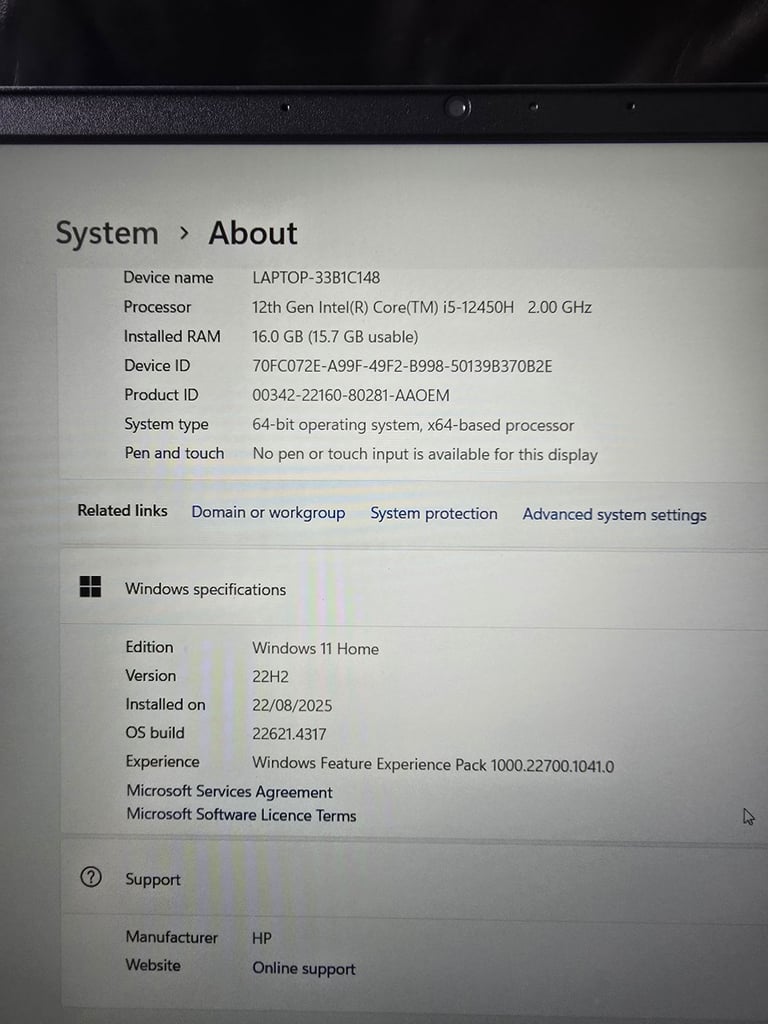Screen dimensions: 768x1024
Task: Click the Experience label
Action: [163, 762]
